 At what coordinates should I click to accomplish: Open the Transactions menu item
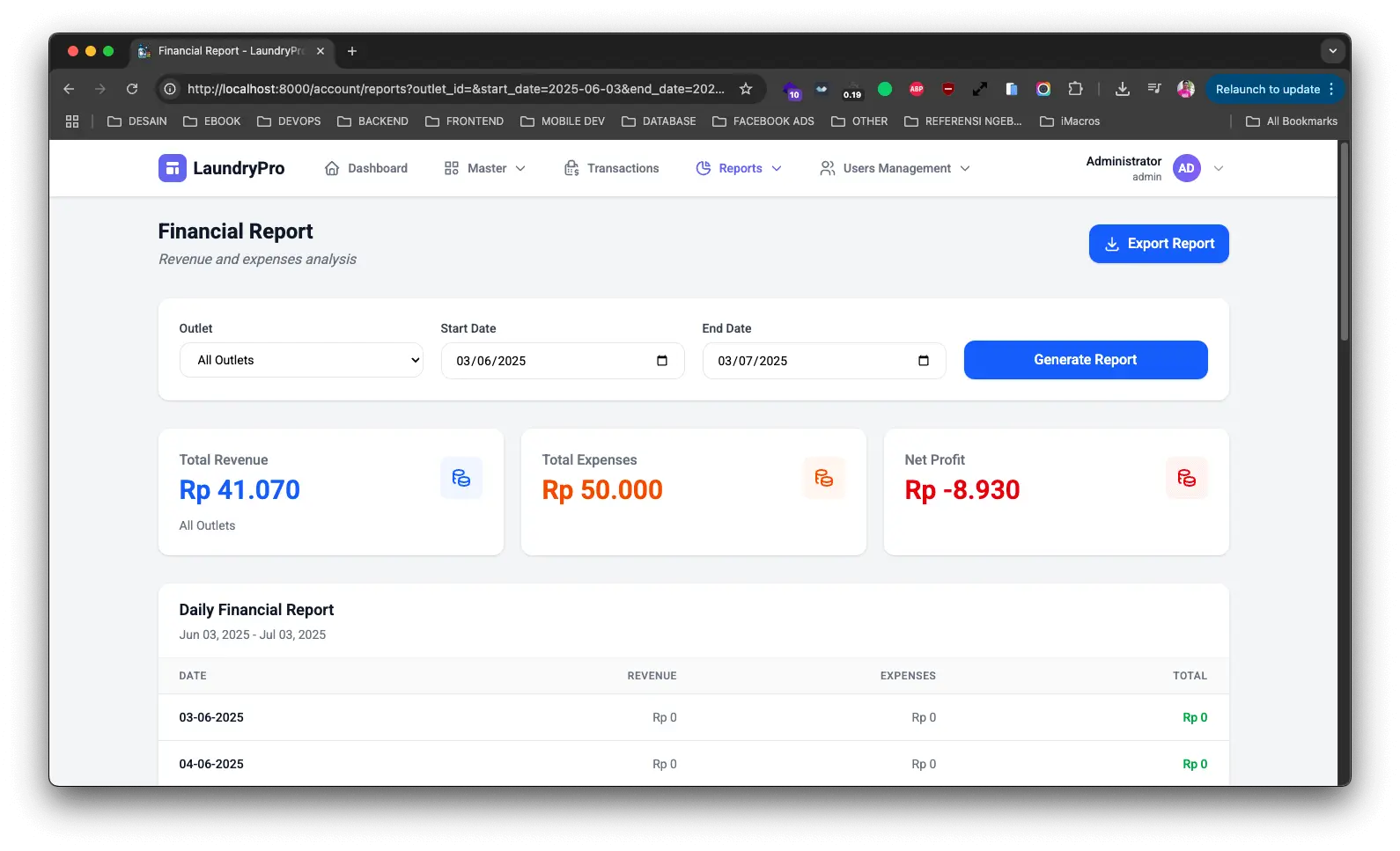(x=611, y=168)
